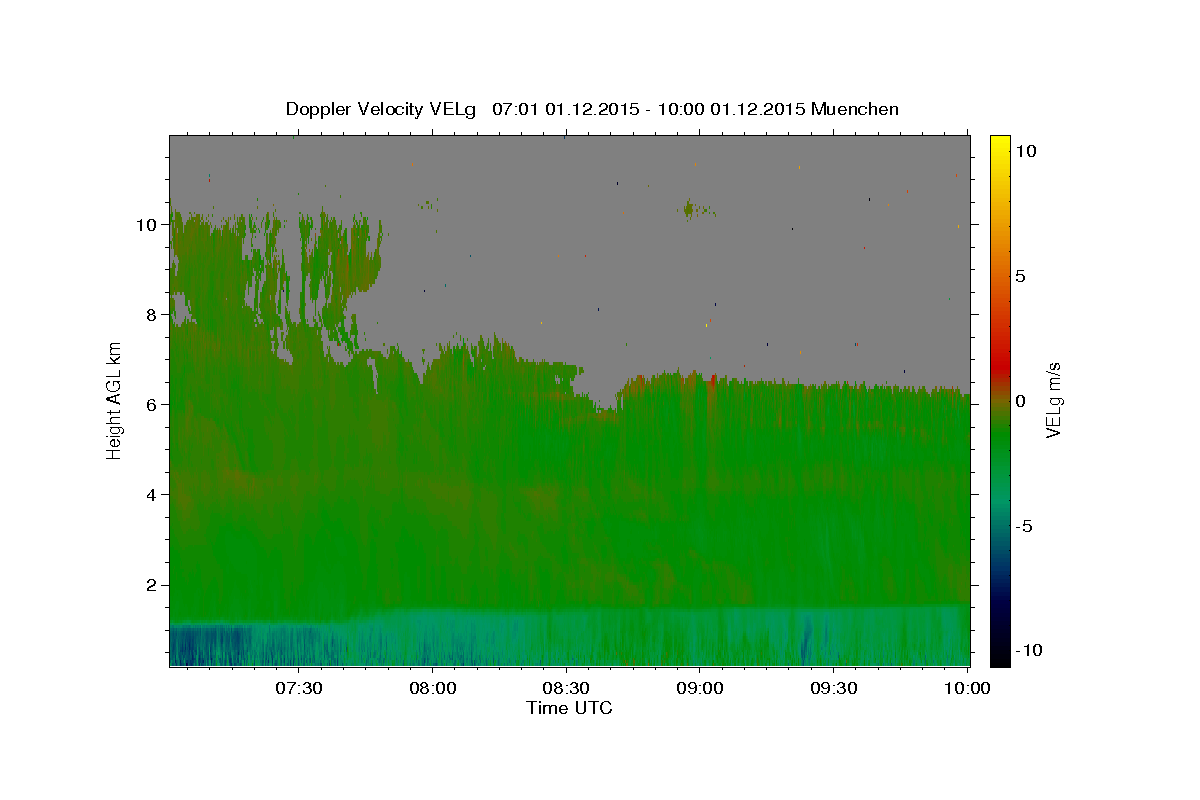The image size is (1200, 800).
Task: Click the height axis label 2
Action: point(151,584)
